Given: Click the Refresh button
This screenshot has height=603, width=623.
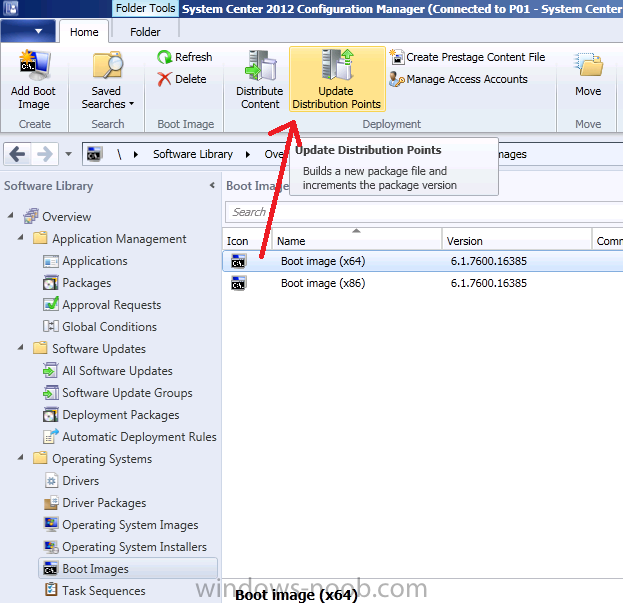Looking at the screenshot, I should click(185, 57).
